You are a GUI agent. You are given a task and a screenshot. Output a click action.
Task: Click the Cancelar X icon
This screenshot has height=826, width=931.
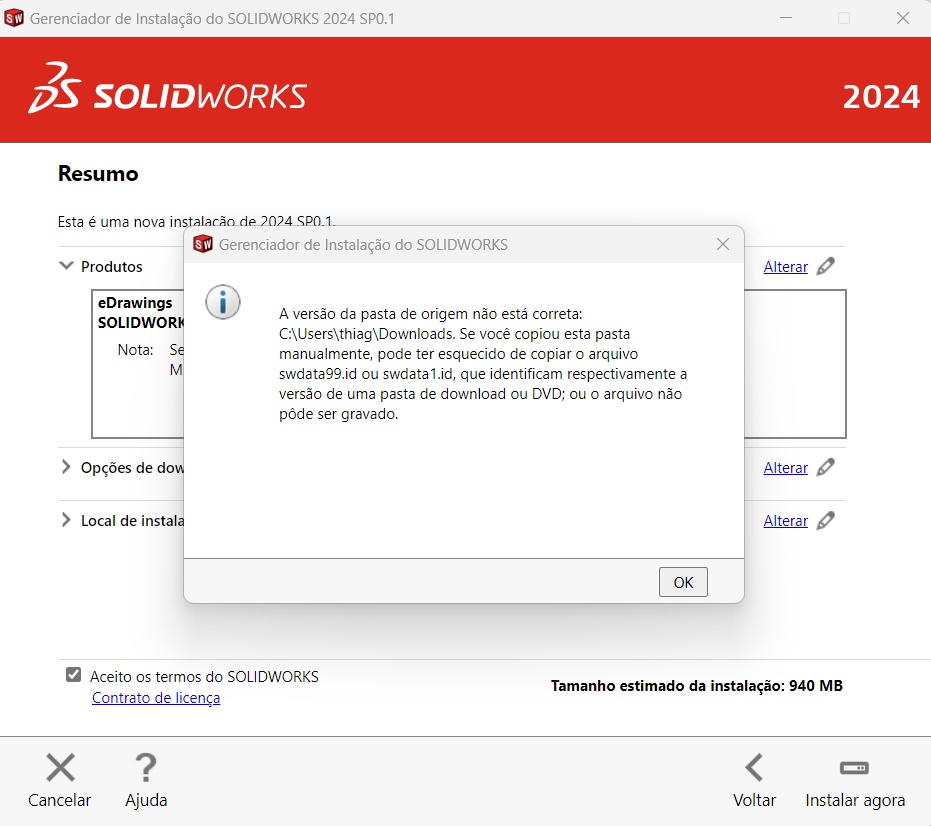pos(61,768)
